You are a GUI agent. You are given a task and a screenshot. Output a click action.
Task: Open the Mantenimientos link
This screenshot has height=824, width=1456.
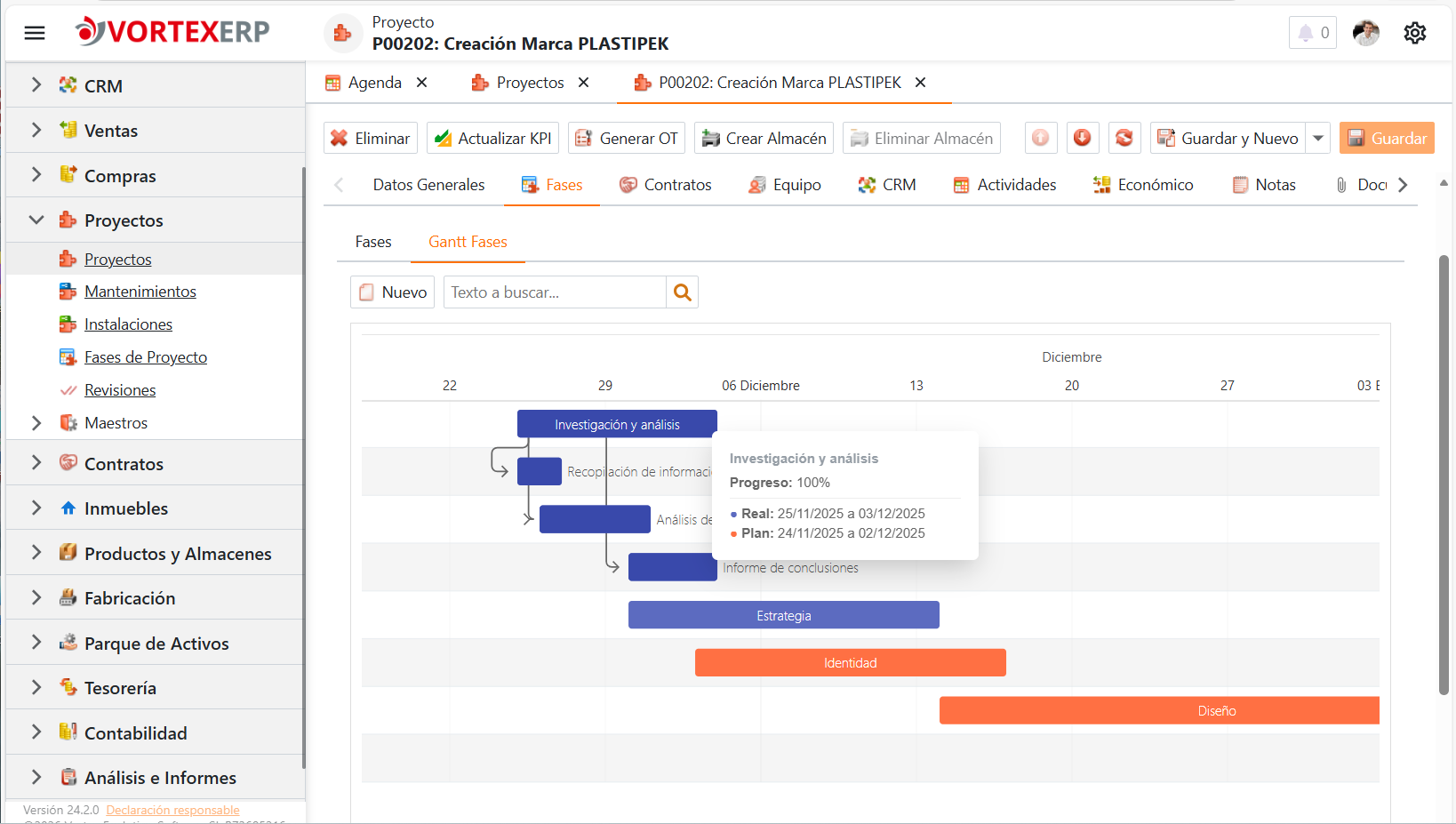(x=140, y=292)
